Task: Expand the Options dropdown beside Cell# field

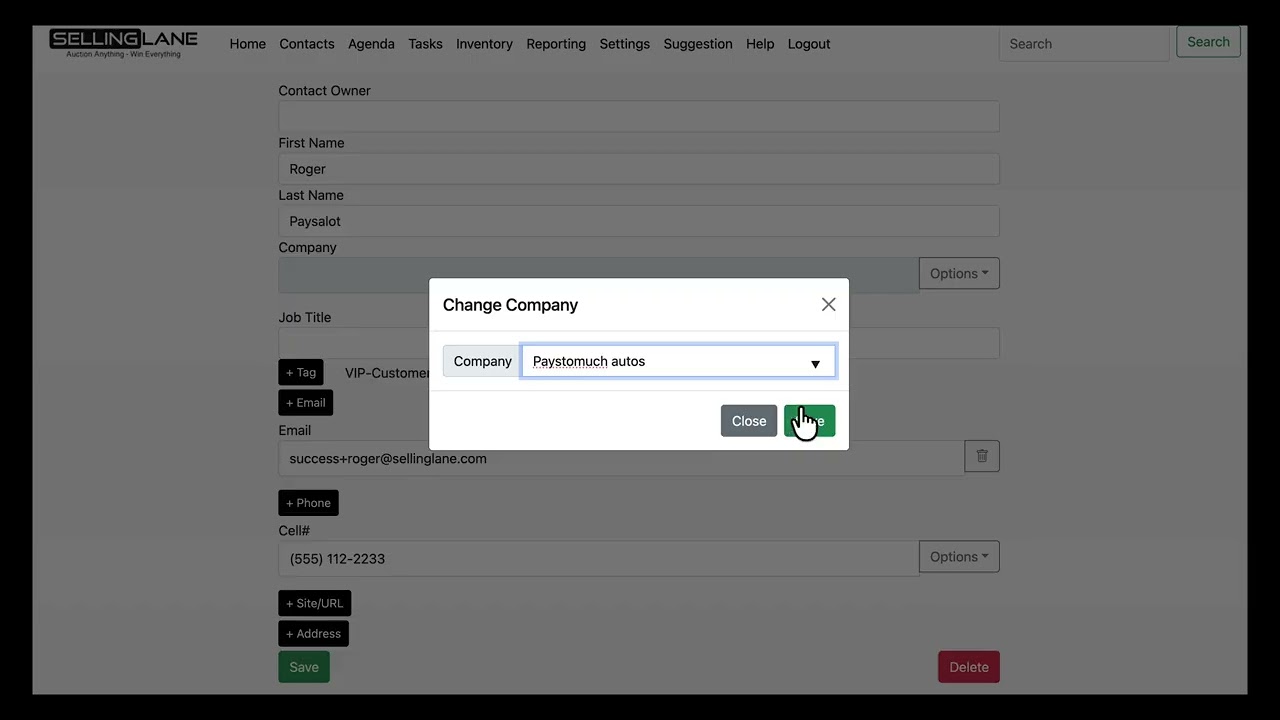Action: point(959,557)
